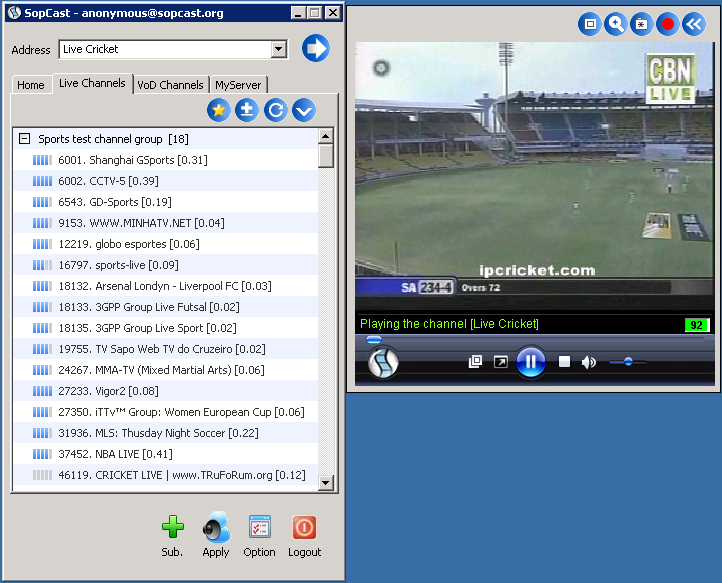Click the green plus Sub. icon
The image size is (722, 583).
173,527
